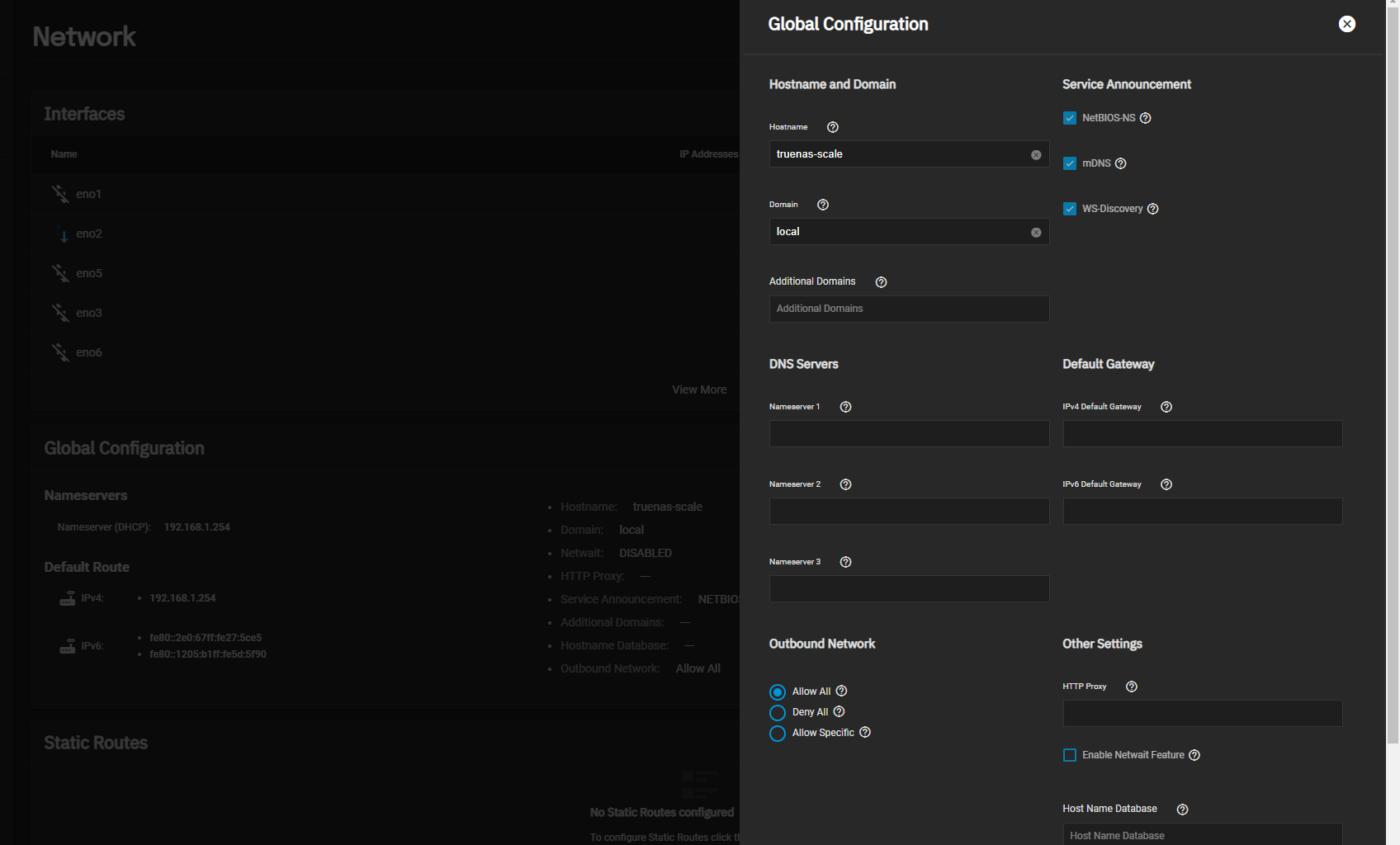The height and width of the screenshot is (845, 1400).
Task: Select the Deny All radio button
Action: [777, 713]
